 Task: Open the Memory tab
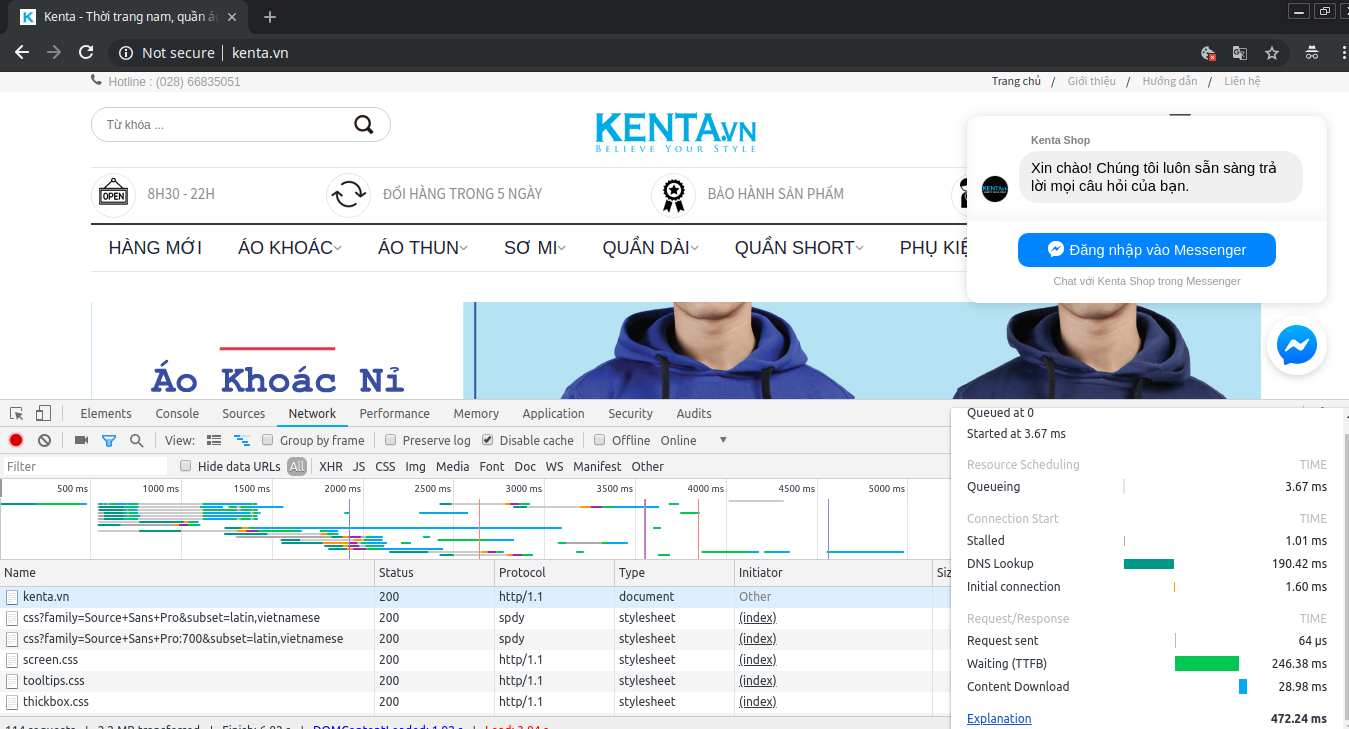476,413
